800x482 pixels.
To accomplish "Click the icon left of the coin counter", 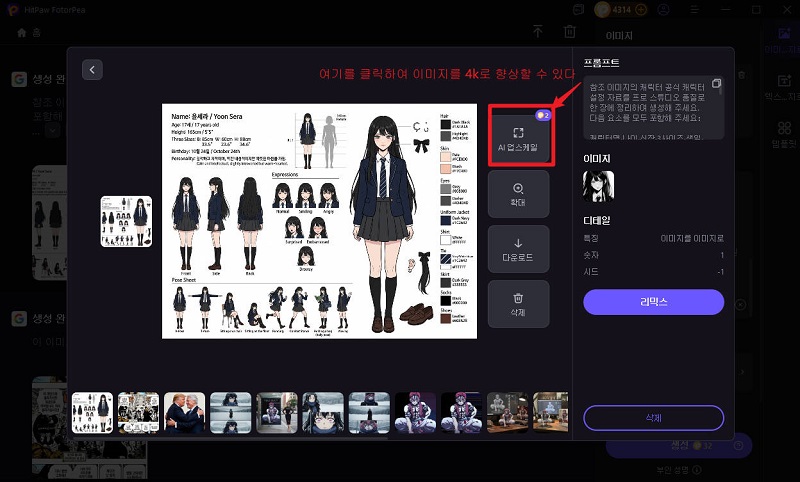I will point(578,9).
